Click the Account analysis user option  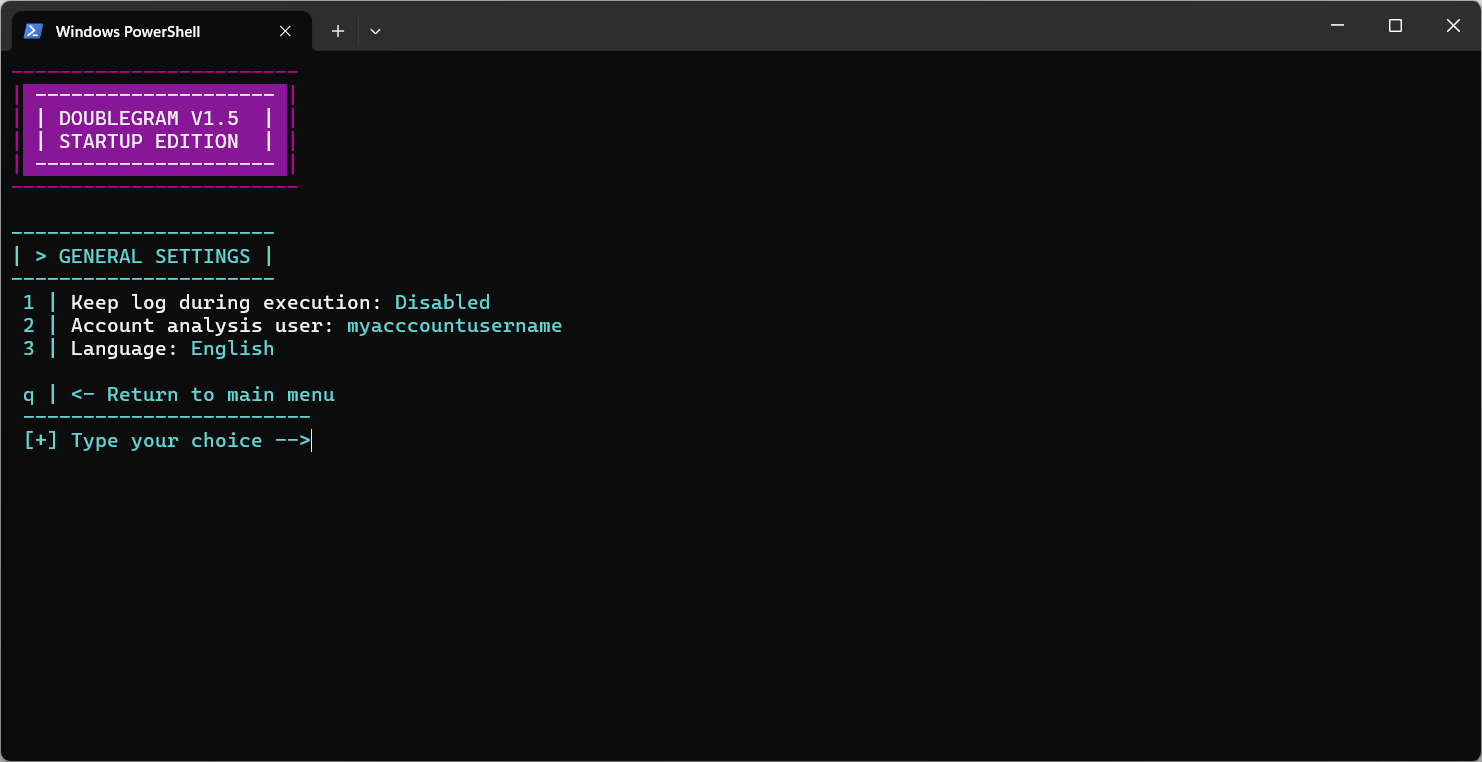click(x=202, y=326)
